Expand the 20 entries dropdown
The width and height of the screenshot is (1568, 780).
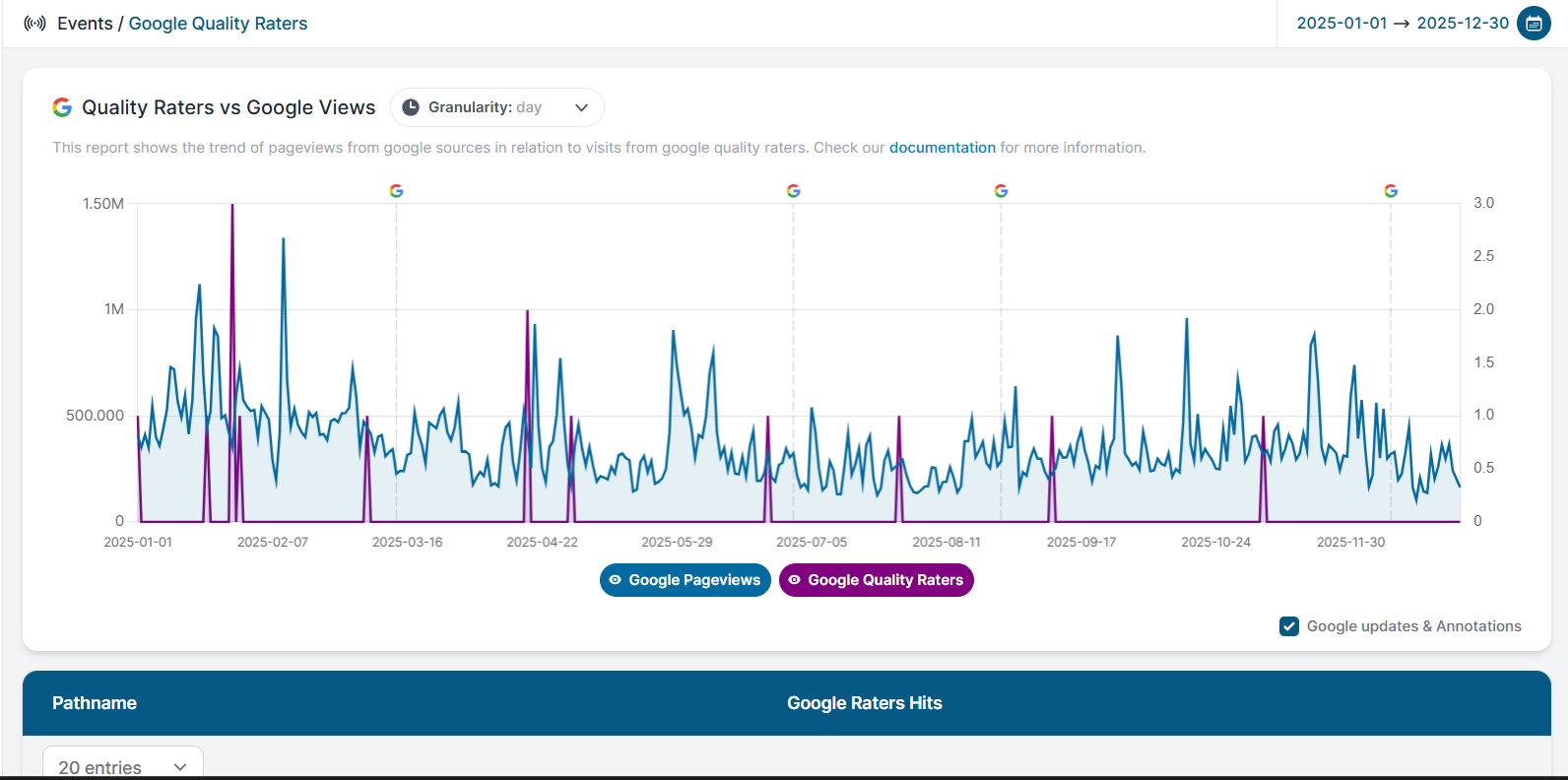click(x=123, y=766)
